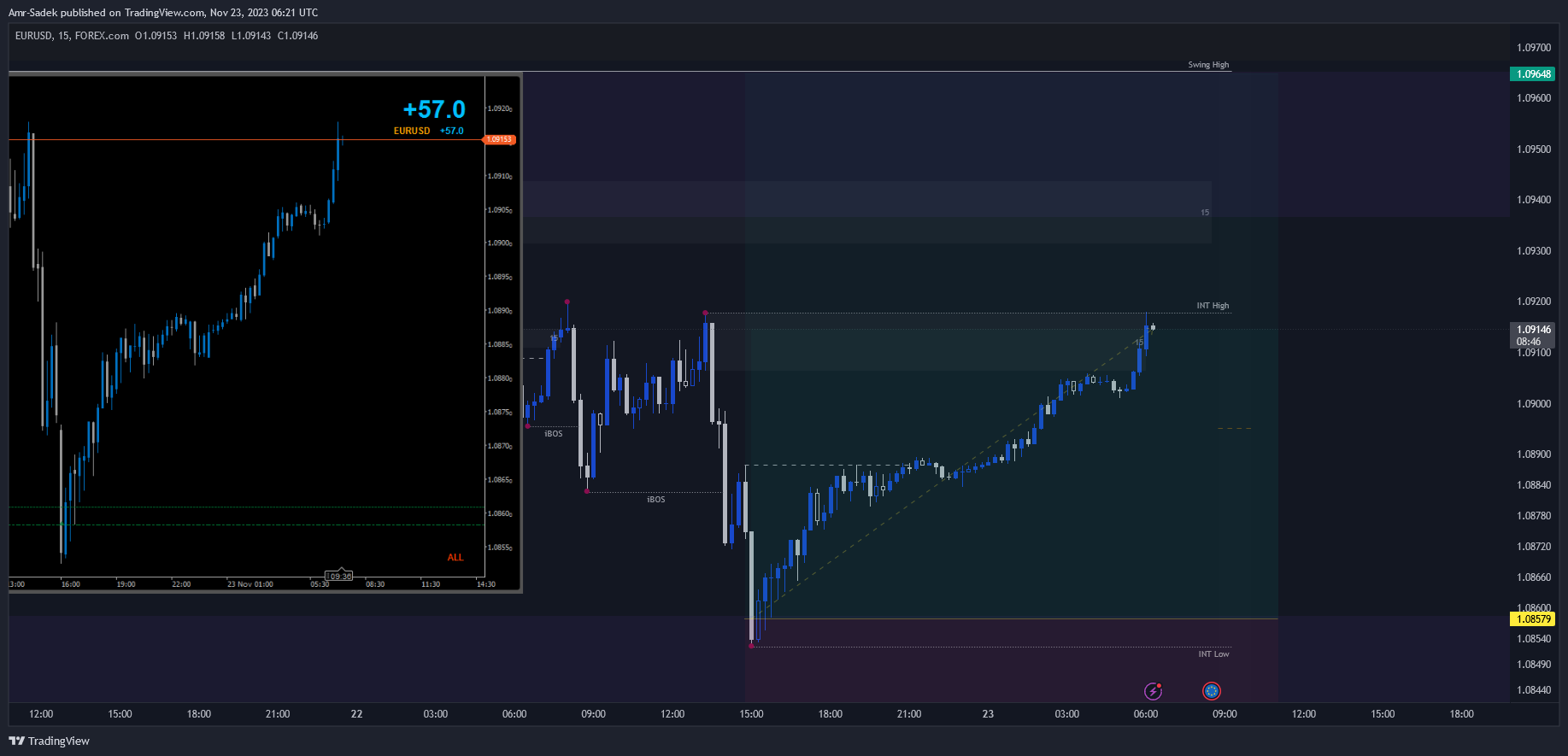The width and height of the screenshot is (1568, 756).
Task: Click the 1.08440 price axis label
Action: click(x=1534, y=690)
